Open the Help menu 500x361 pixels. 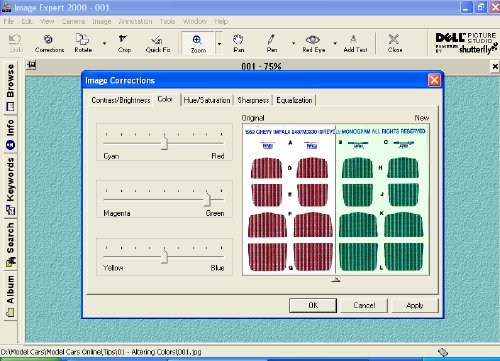tap(221, 21)
